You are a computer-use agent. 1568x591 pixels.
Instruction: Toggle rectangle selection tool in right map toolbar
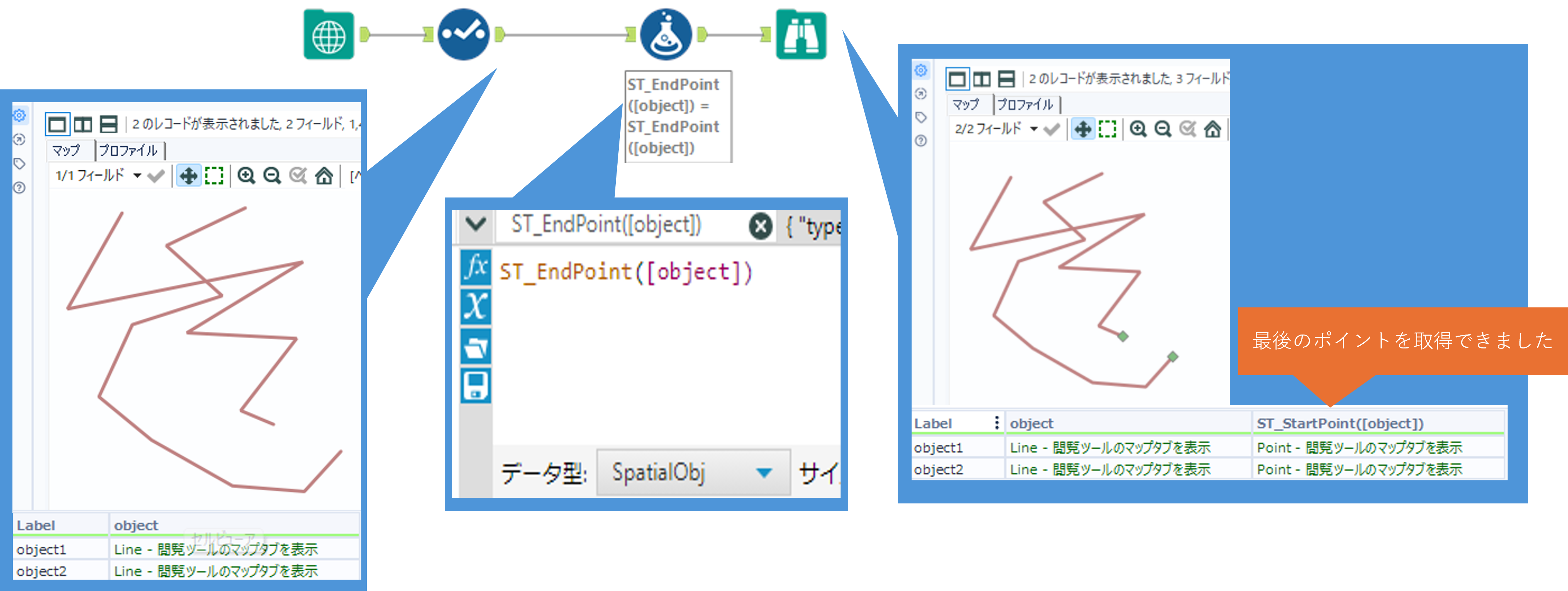click(x=1107, y=129)
